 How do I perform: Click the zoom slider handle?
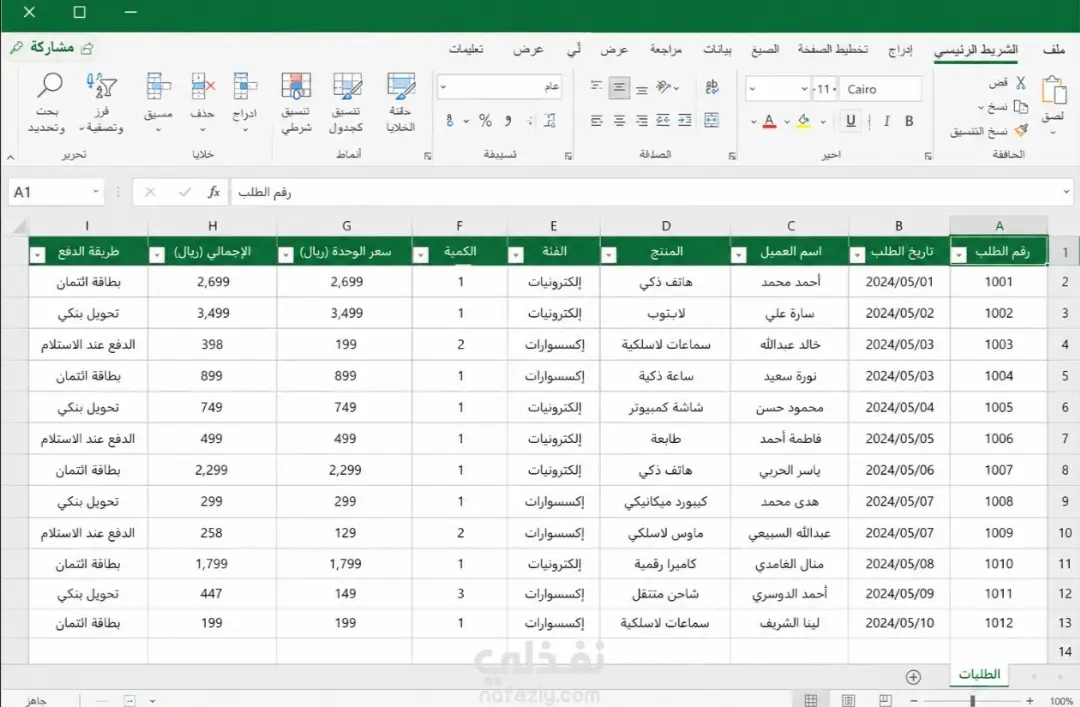tap(972, 700)
